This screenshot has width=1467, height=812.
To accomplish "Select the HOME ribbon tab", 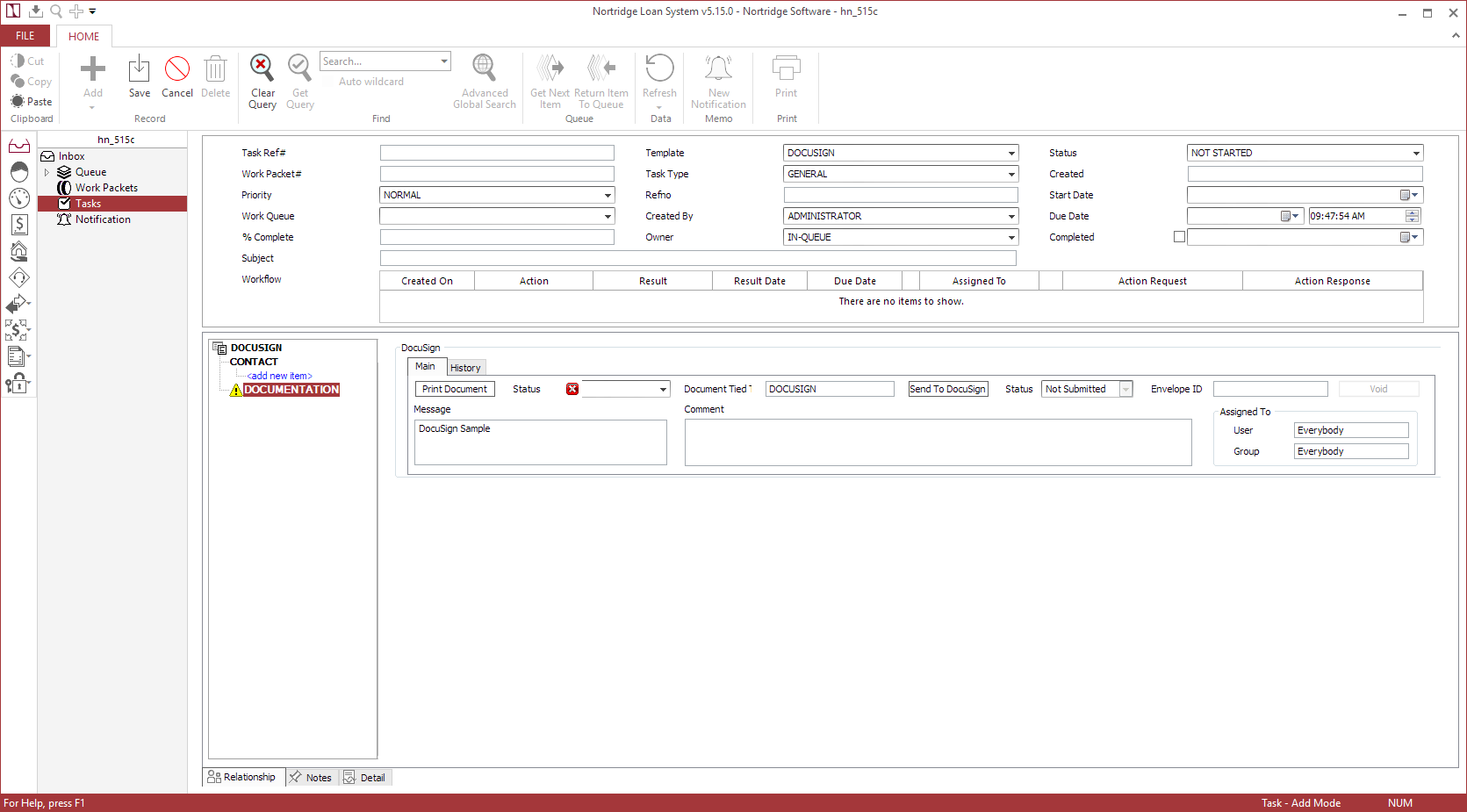I will 84,36.
